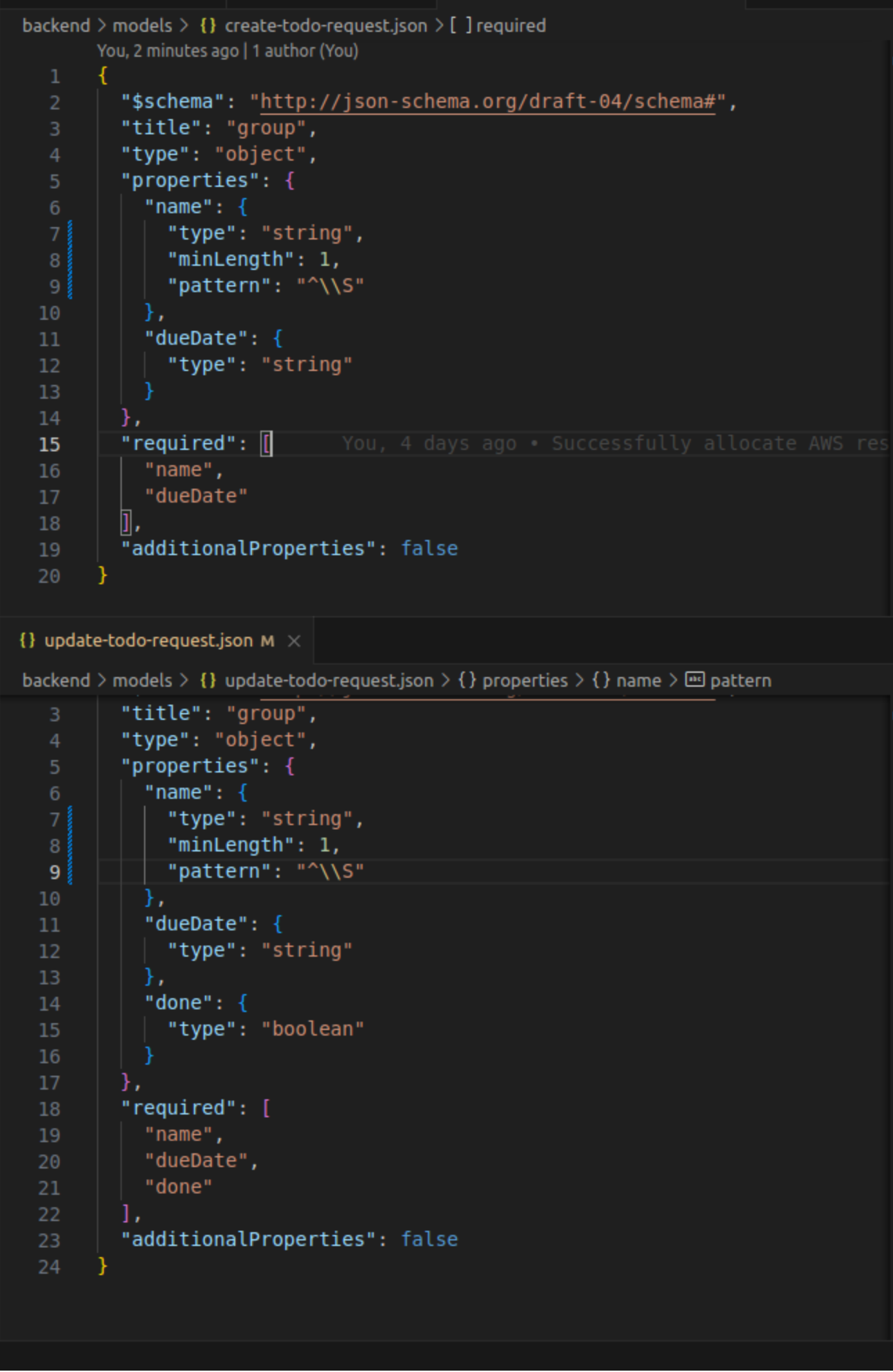Open 'backend' breadcrumb in create-todo-request editor

tap(56, 26)
